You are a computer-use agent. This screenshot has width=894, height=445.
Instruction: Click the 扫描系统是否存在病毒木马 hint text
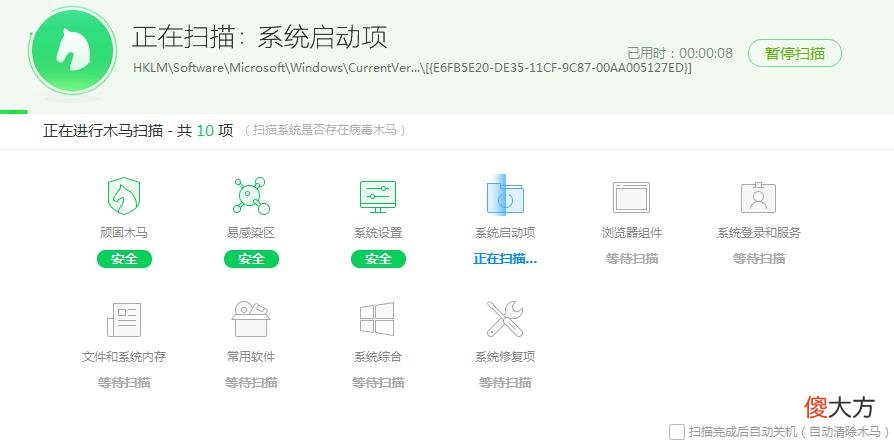tap(325, 131)
